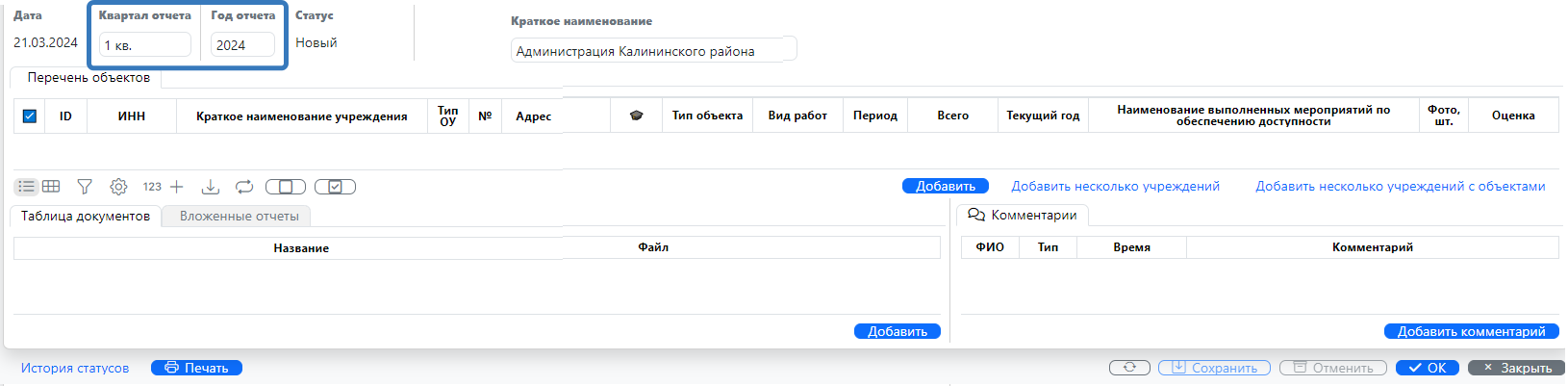1568x386 pixels.
Task: Open История статусов link
Action: point(75,368)
